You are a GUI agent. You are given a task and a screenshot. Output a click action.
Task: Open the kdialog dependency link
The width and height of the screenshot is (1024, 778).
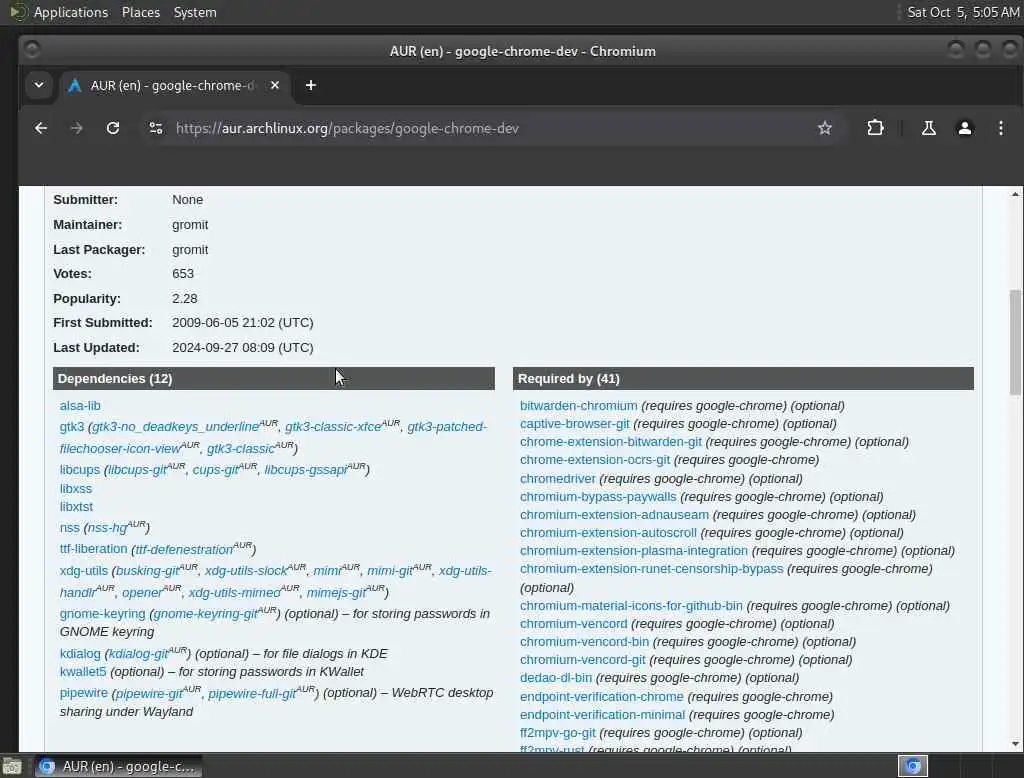point(80,654)
